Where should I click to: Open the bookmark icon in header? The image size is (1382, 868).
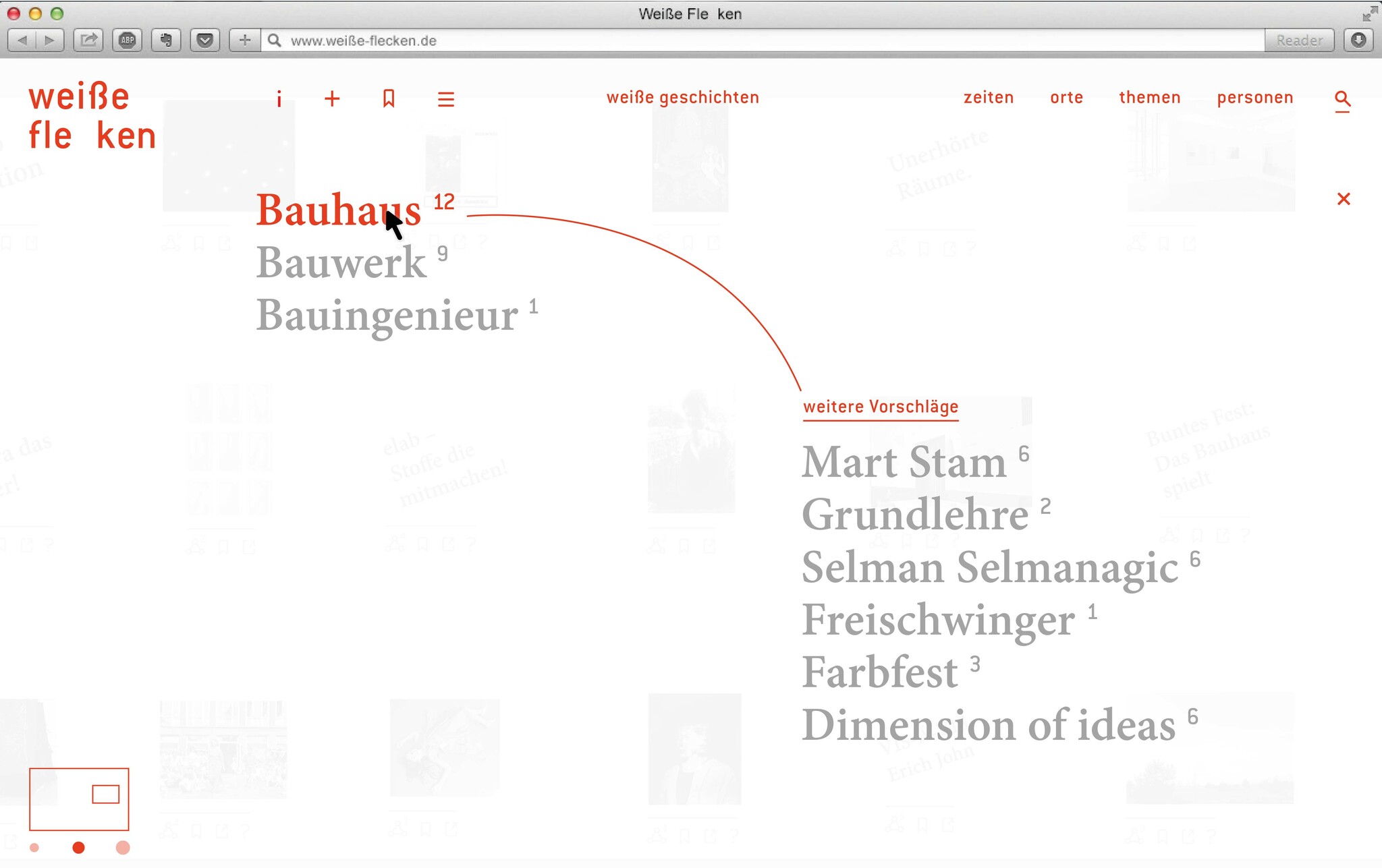pos(389,99)
